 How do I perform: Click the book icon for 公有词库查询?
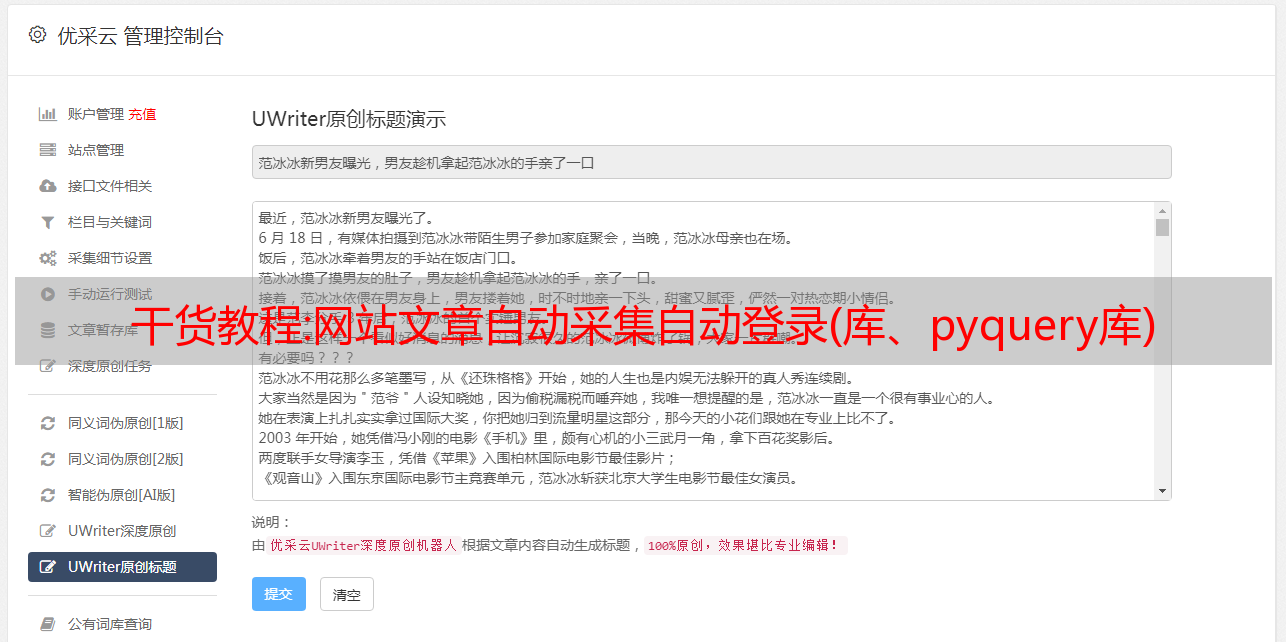[47, 624]
